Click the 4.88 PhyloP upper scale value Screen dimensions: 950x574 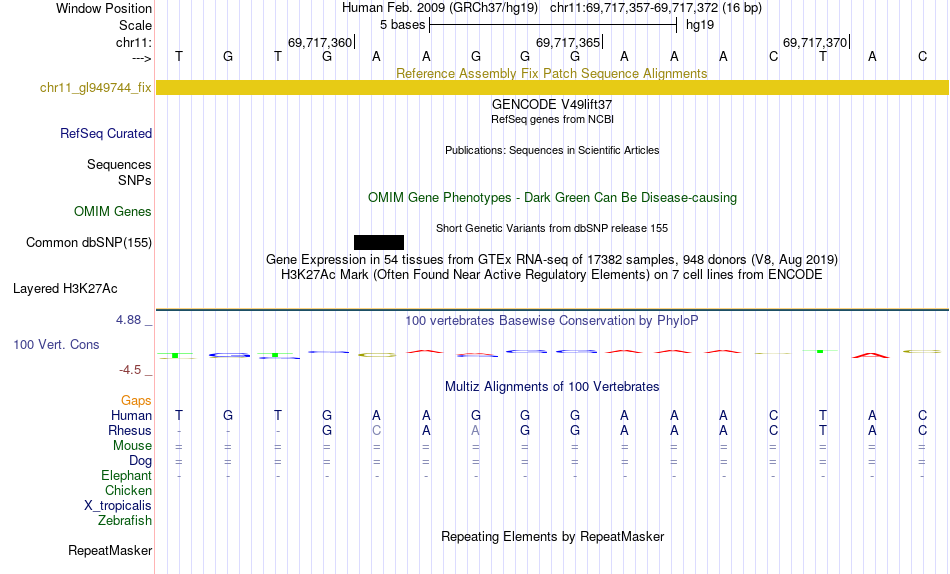click(x=128, y=319)
